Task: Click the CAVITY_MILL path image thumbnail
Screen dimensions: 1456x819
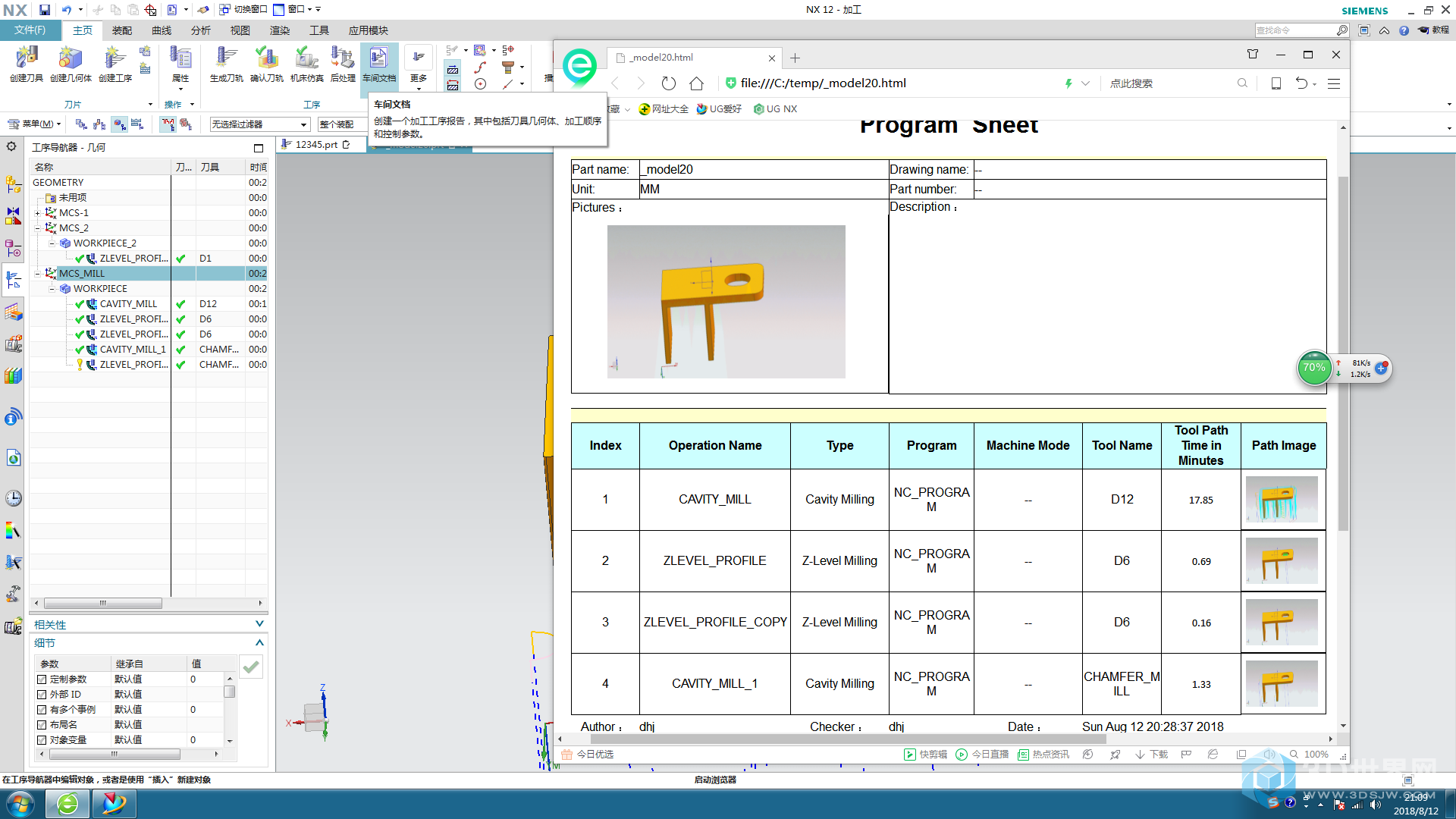Action: point(1282,500)
